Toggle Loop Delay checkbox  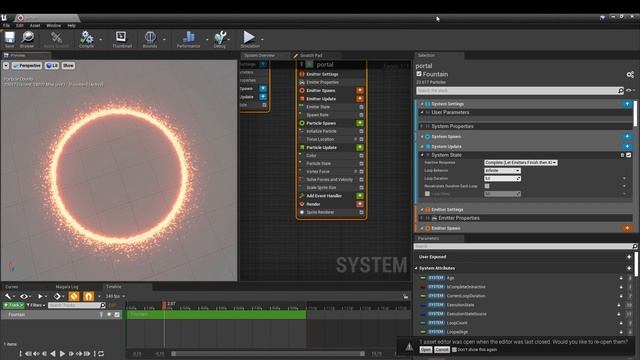[427, 194]
